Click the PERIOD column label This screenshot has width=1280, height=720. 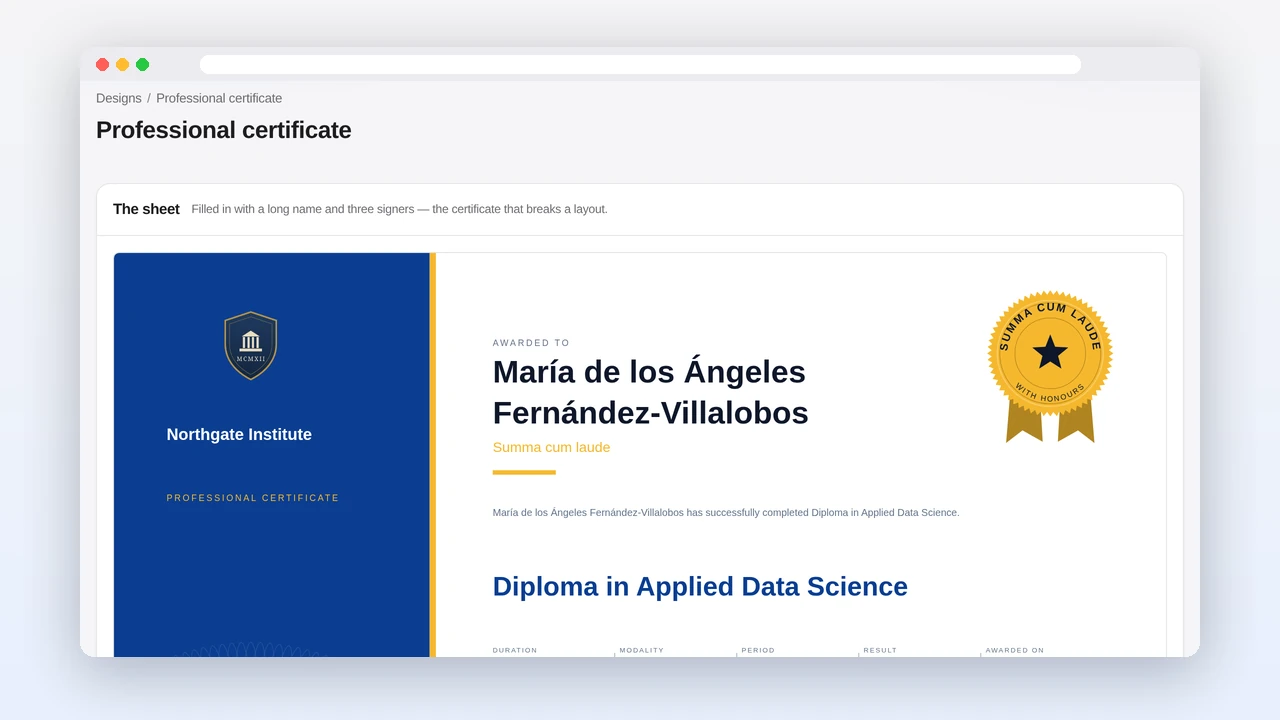click(758, 650)
